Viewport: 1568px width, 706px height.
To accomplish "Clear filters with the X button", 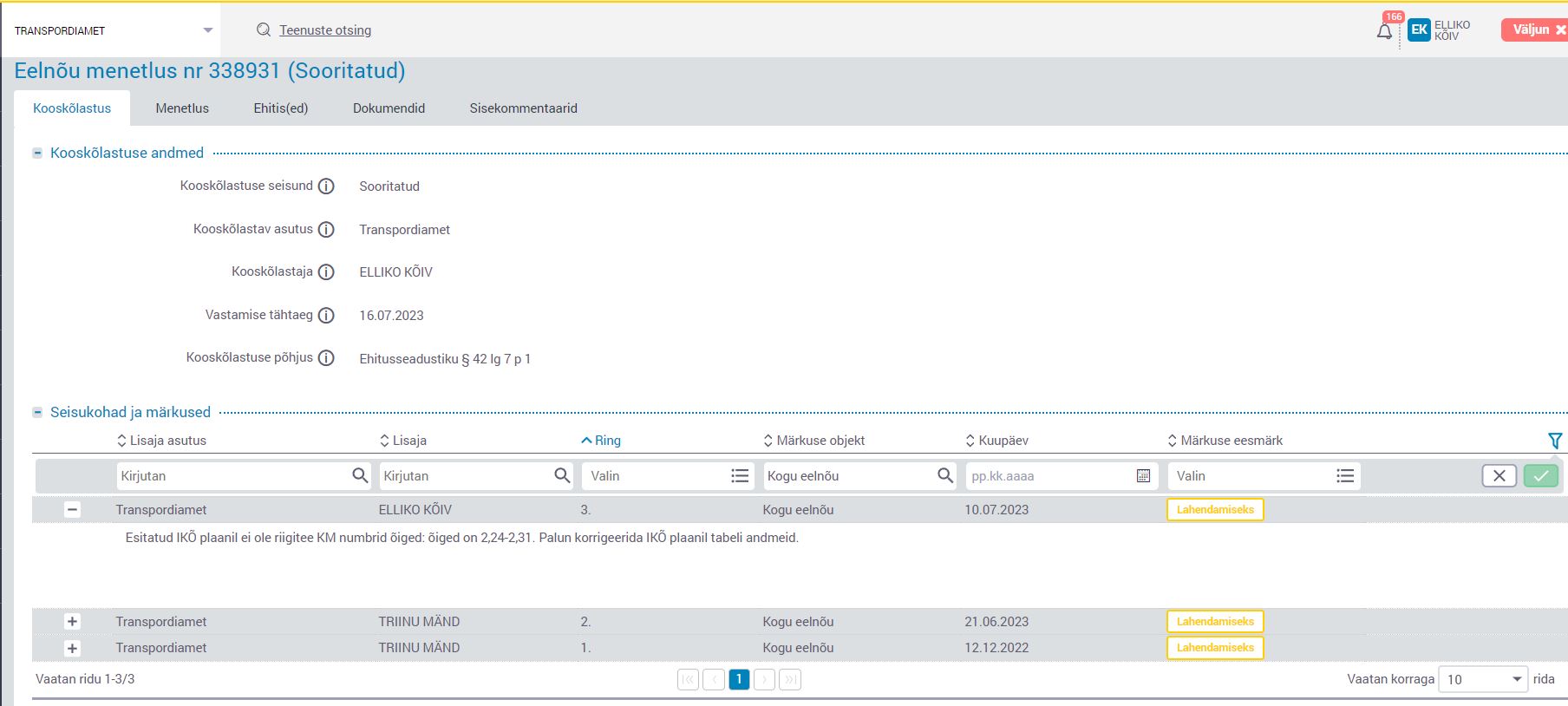I will pyautogui.click(x=1499, y=476).
